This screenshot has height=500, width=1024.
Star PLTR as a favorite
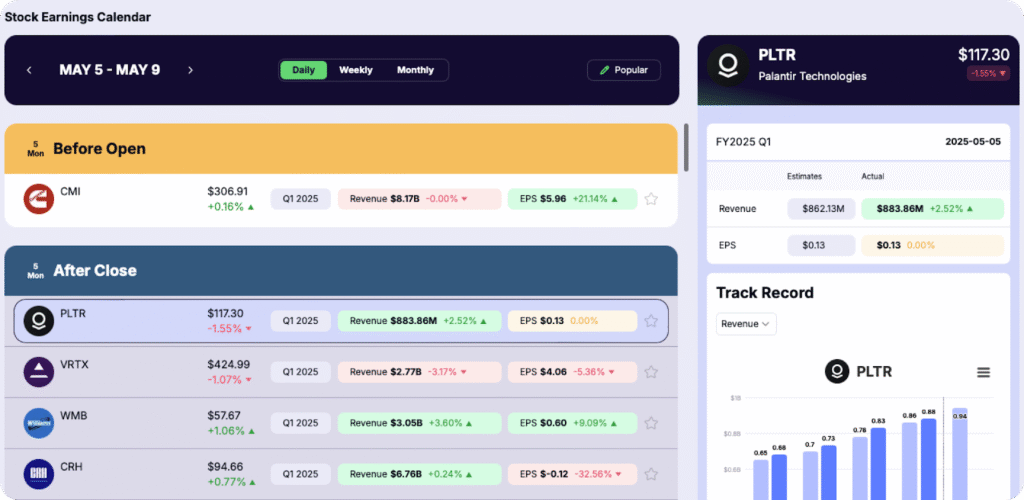tap(650, 321)
